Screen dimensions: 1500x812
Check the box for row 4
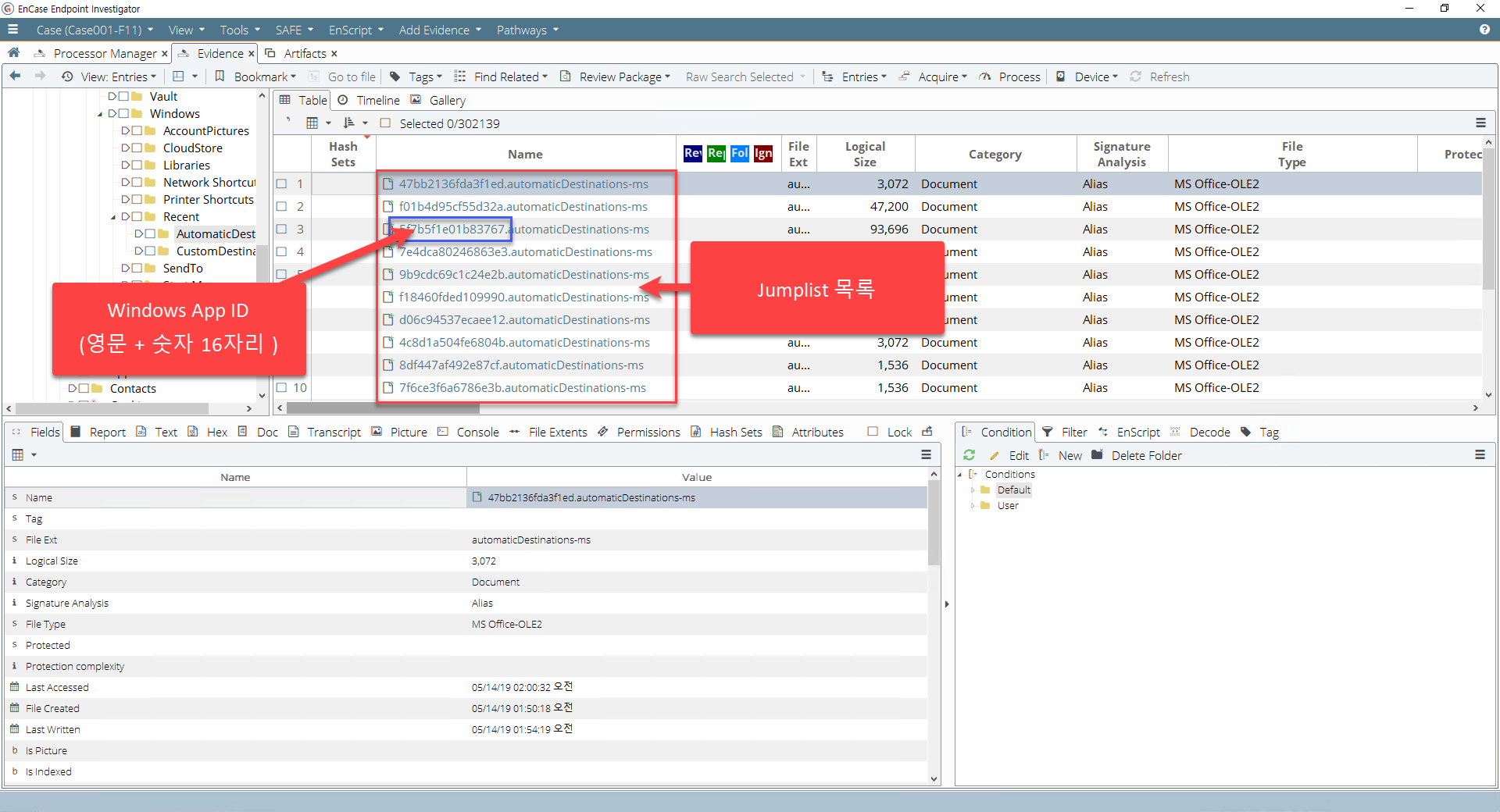(x=282, y=252)
